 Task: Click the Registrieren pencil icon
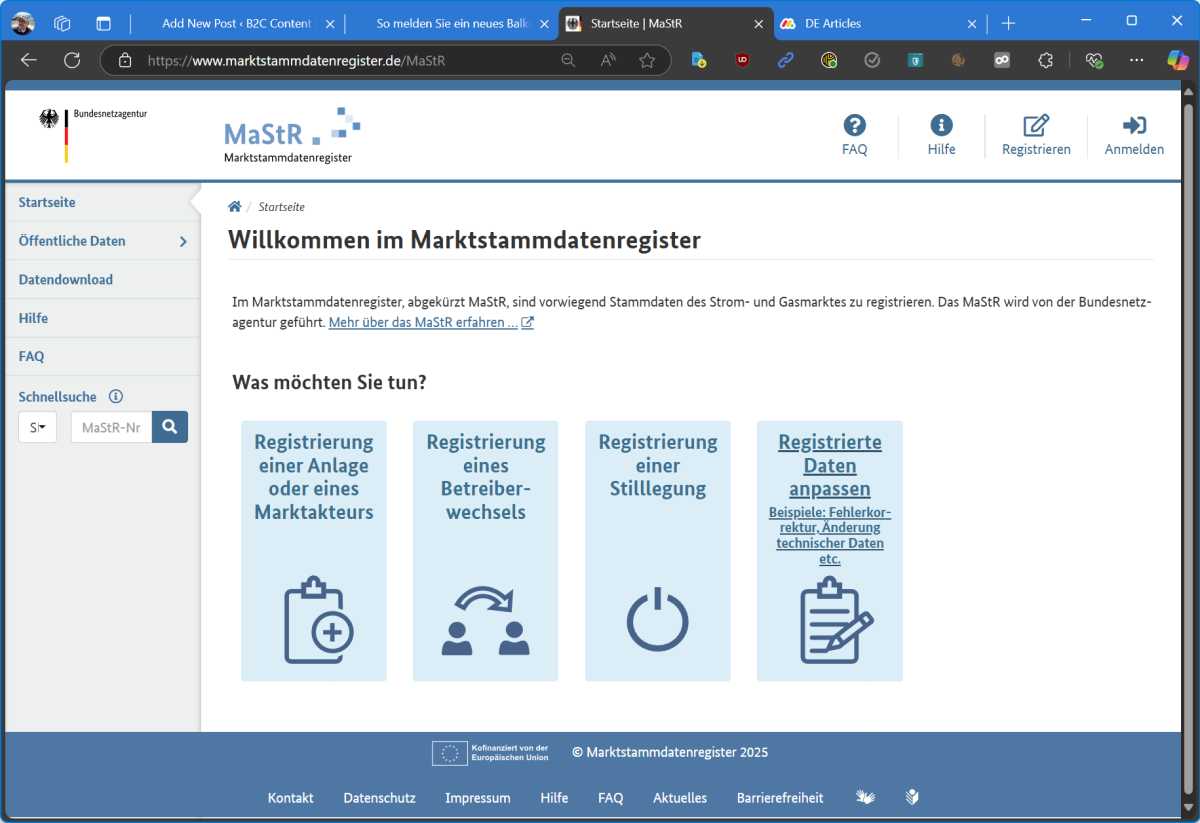click(1036, 124)
